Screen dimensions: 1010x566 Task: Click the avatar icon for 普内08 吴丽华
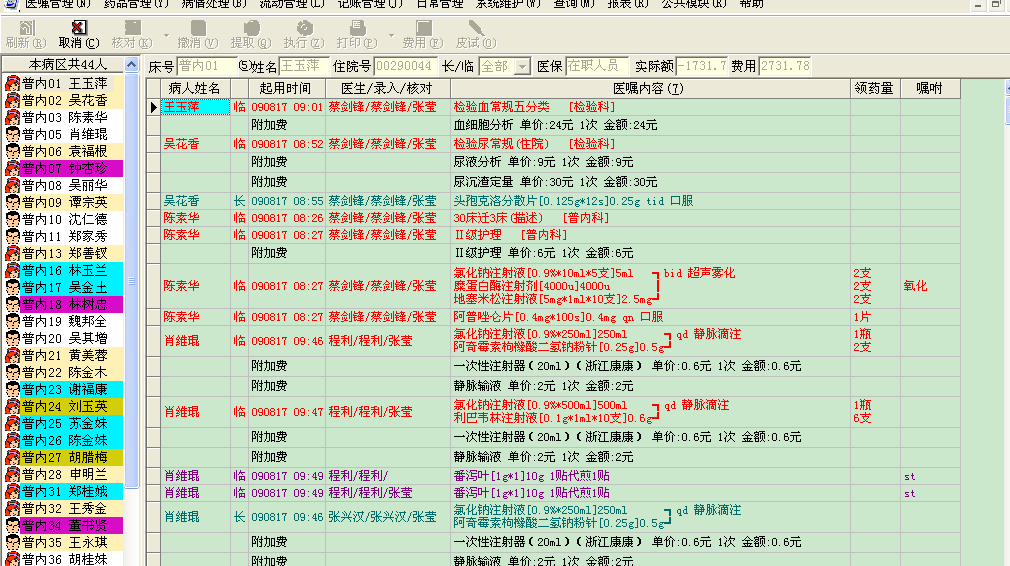(x=12, y=185)
